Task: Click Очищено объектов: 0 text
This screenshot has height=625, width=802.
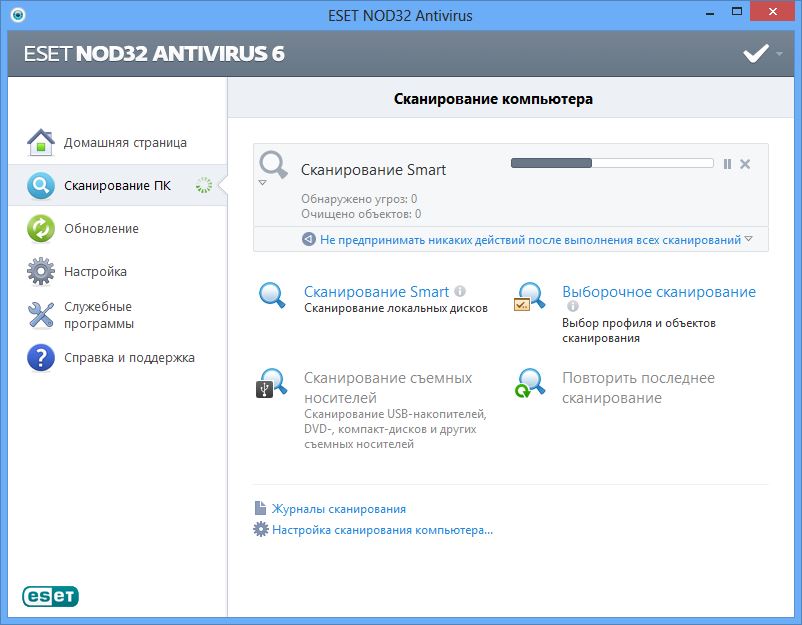Action: [x=361, y=214]
